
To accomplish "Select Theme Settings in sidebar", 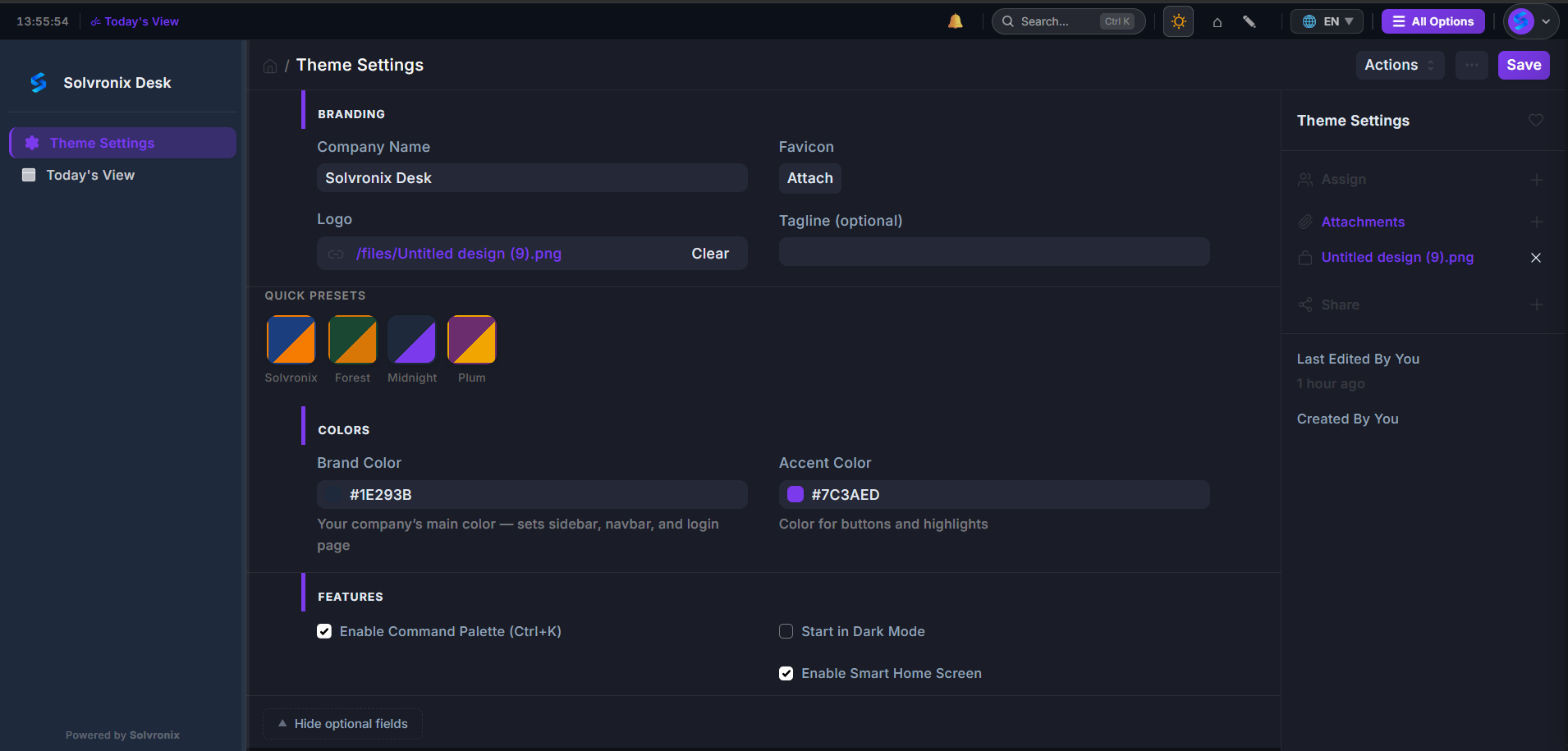I will (123, 143).
